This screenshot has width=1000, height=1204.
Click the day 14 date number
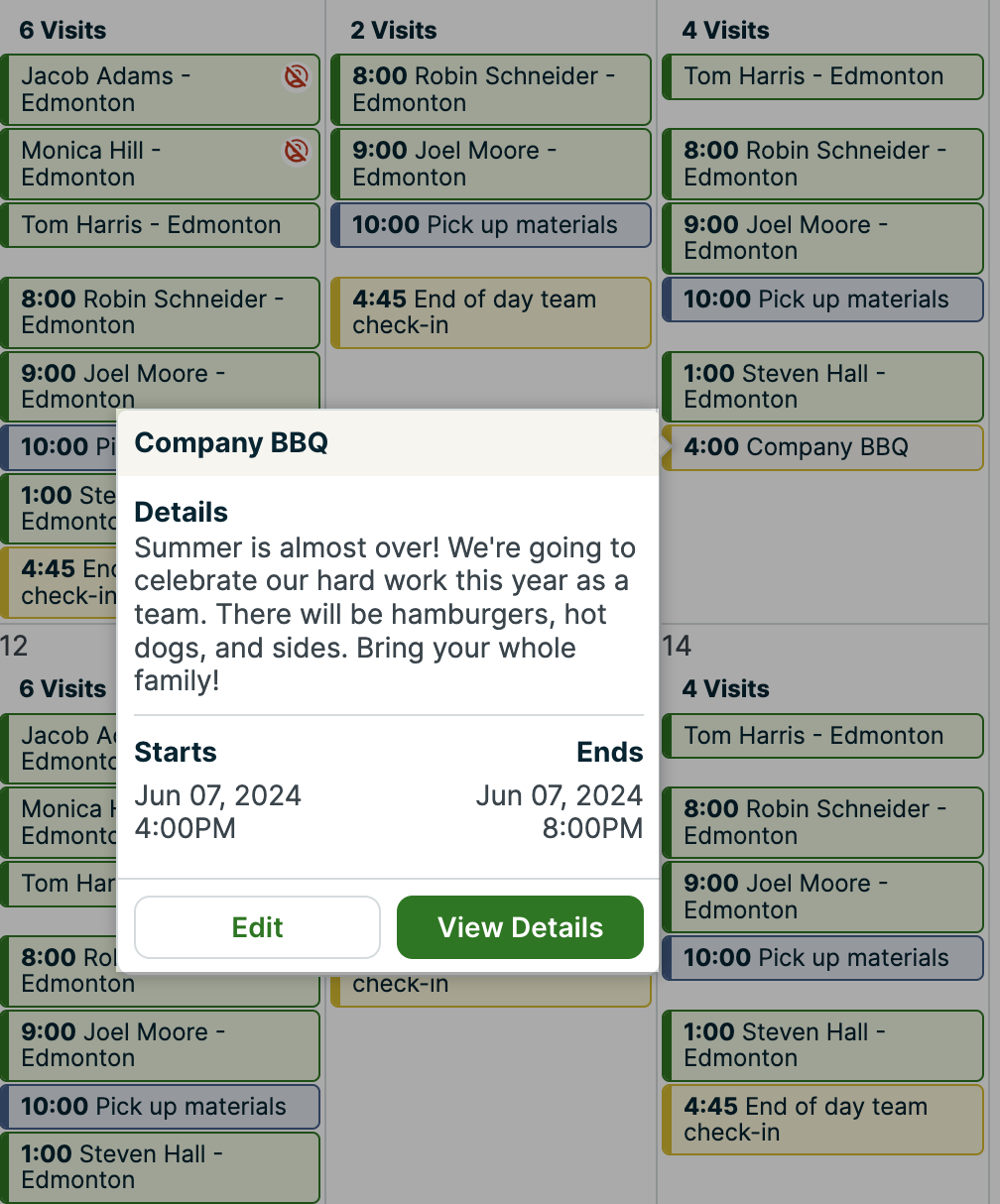677,647
